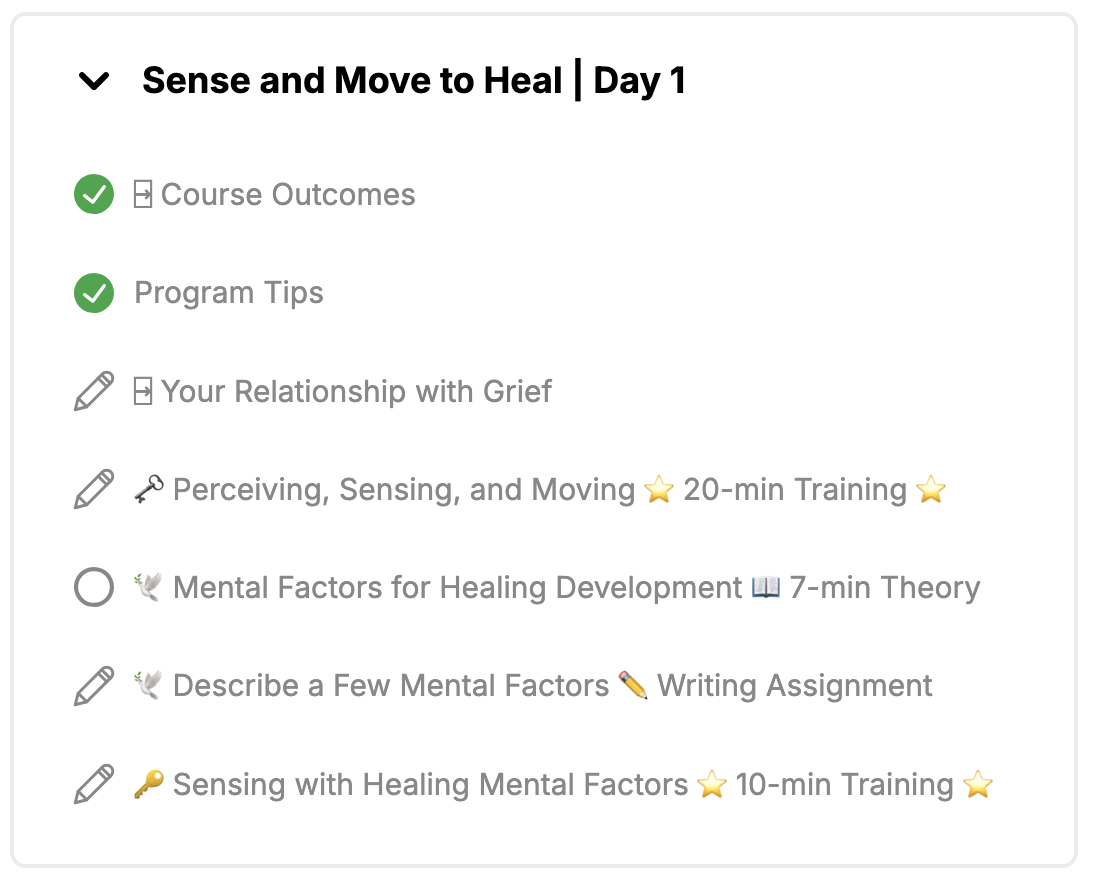Click the login-arrow icon before Your Relationship with Grief

pyautogui.click(x=143, y=391)
